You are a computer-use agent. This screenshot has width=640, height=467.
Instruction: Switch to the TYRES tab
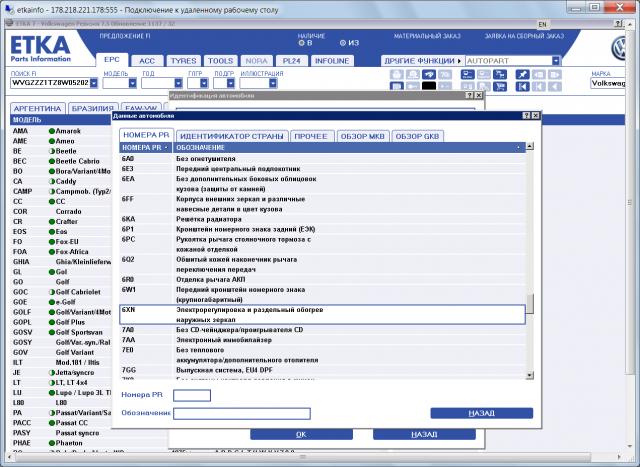pyautogui.click(x=183, y=61)
